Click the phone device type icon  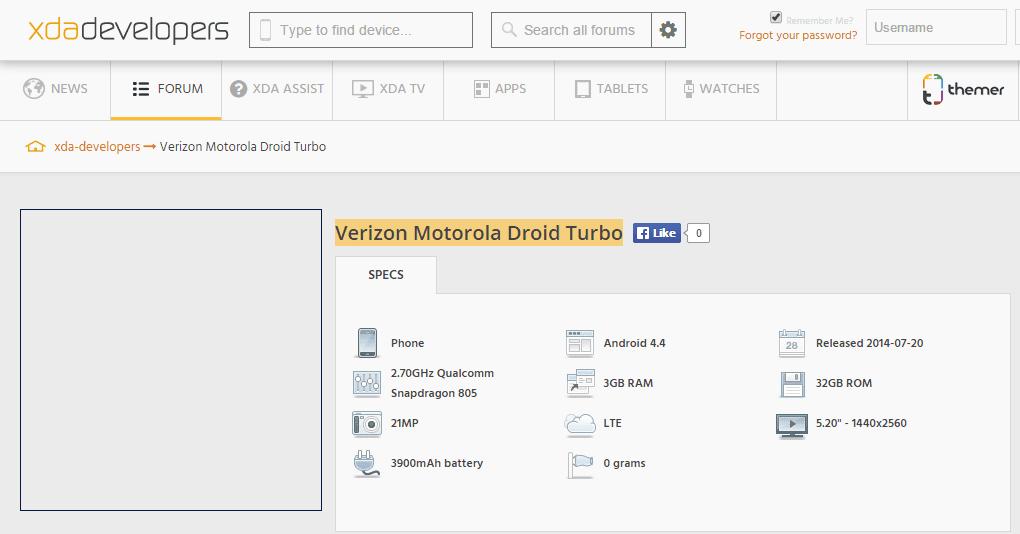click(367, 343)
